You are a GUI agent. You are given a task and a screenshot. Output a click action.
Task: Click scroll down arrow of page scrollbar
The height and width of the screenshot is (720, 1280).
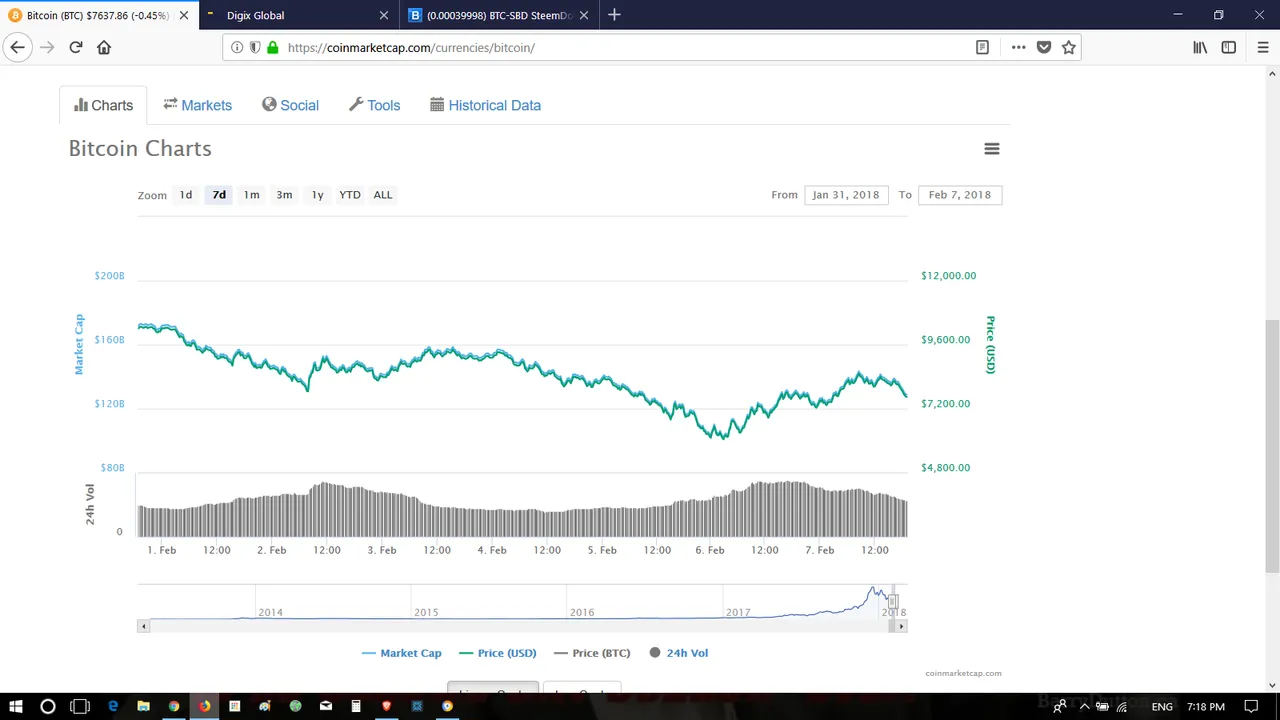[1272, 685]
